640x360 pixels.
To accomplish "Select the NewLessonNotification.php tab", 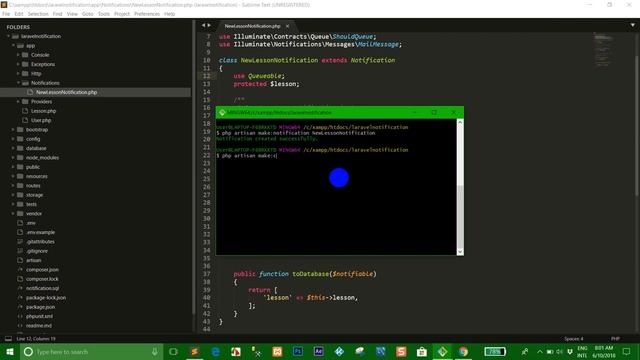I will 252,26.
